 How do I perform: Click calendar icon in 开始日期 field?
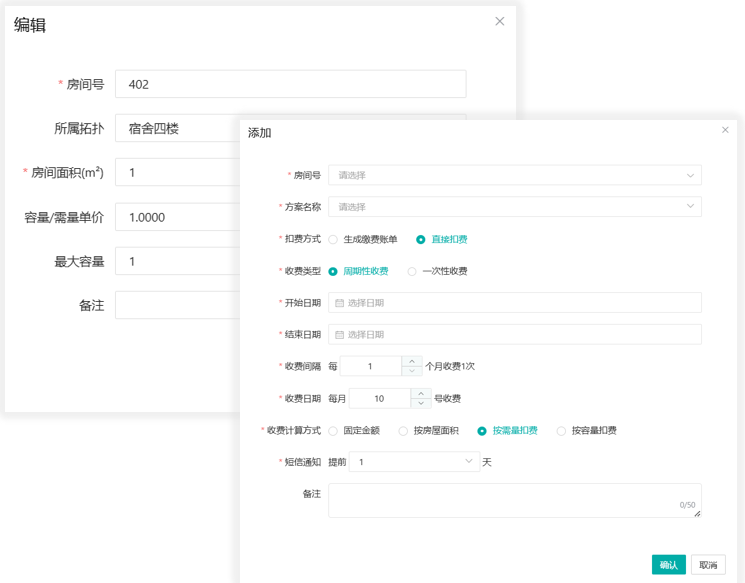click(340, 303)
